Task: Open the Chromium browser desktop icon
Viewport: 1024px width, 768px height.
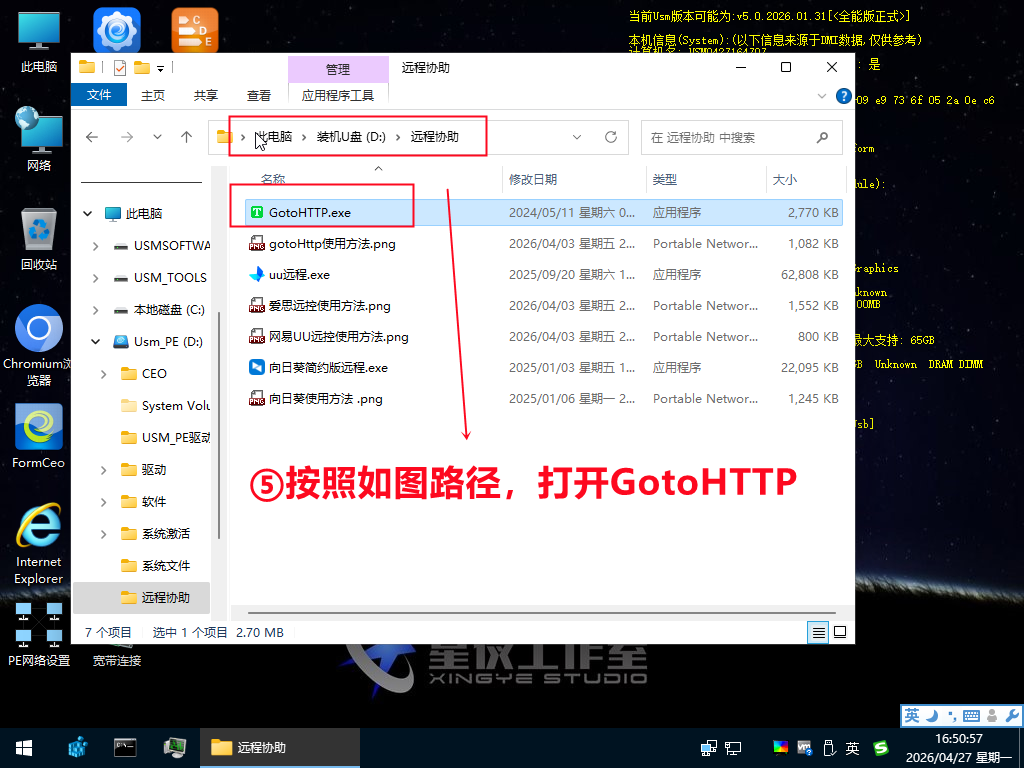Action: (x=39, y=331)
